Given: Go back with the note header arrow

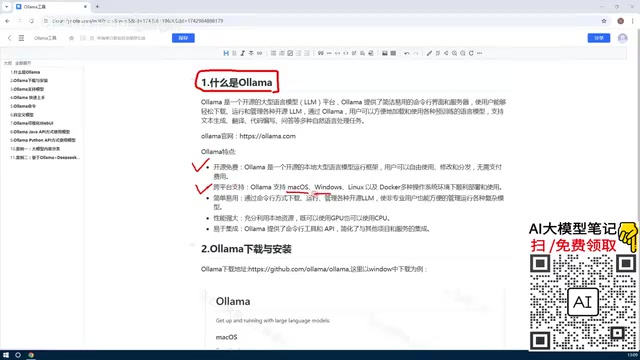Looking at the screenshot, I should coord(9,38).
